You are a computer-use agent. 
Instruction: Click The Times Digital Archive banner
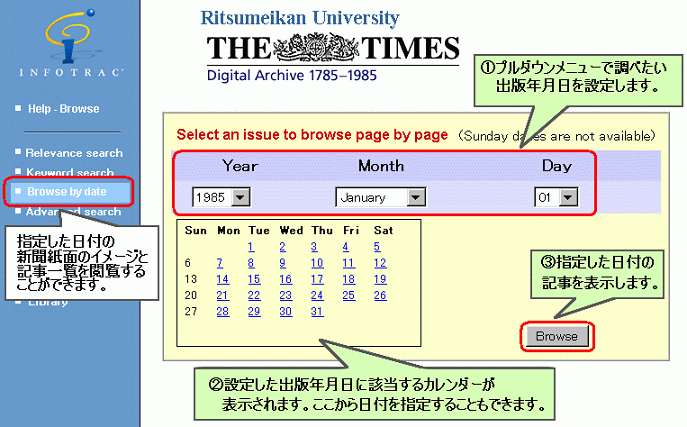point(333,56)
